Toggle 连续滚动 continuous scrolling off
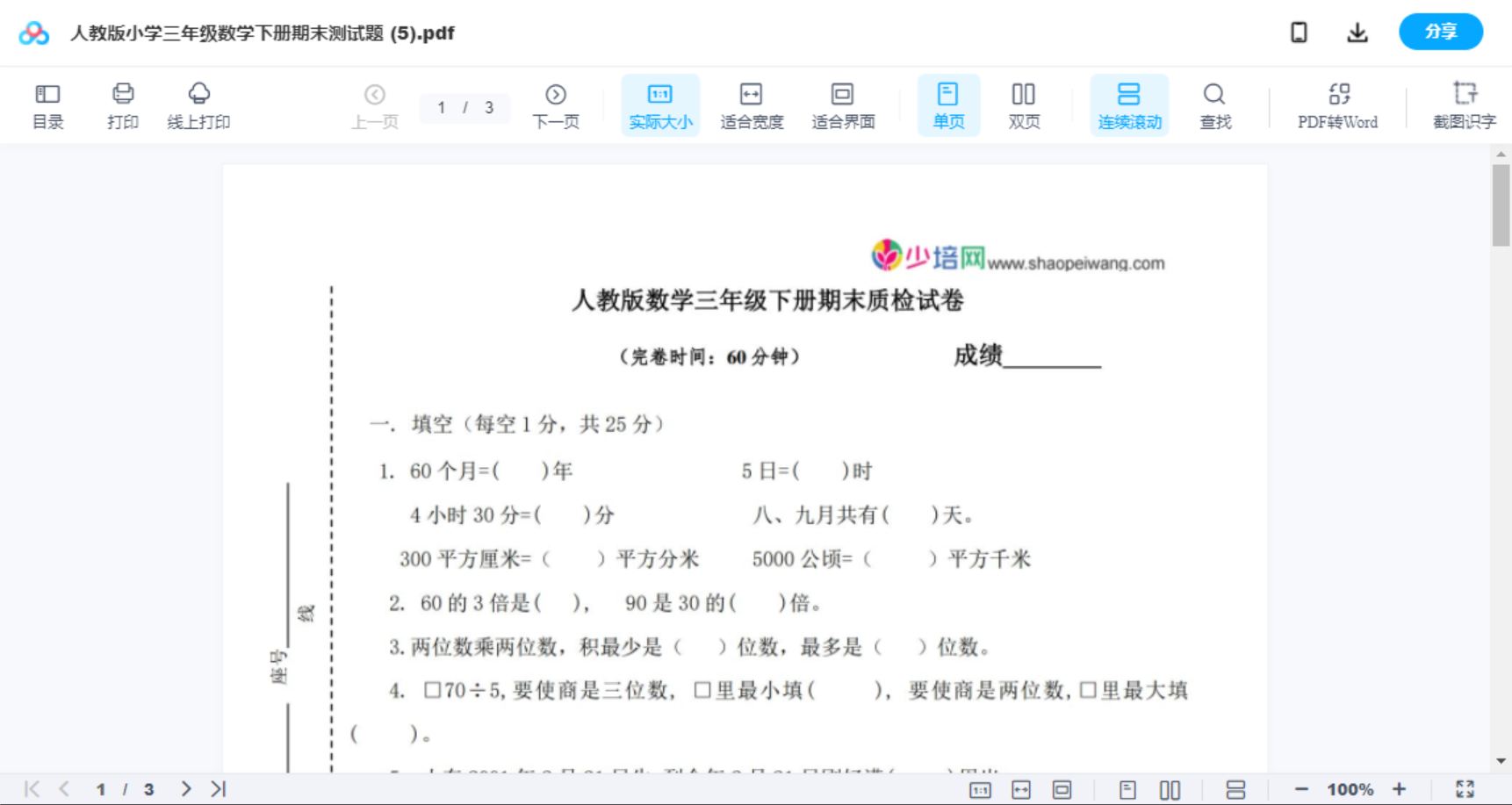1512x805 pixels. [1128, 104]
